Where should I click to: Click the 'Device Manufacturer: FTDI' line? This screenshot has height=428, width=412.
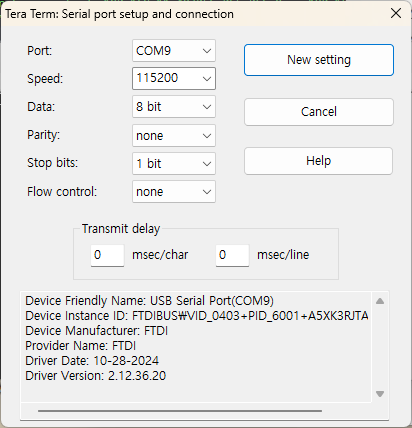tap(97, 331)
